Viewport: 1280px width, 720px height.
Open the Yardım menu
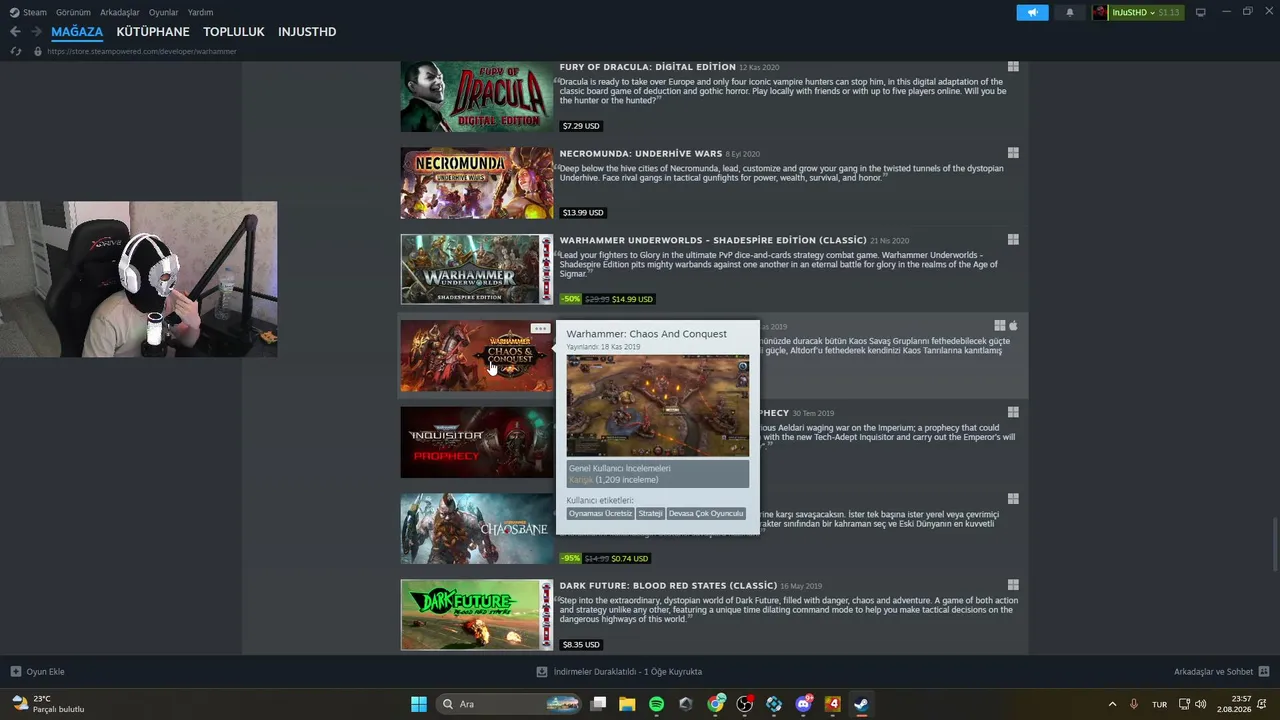click(200, 12)
